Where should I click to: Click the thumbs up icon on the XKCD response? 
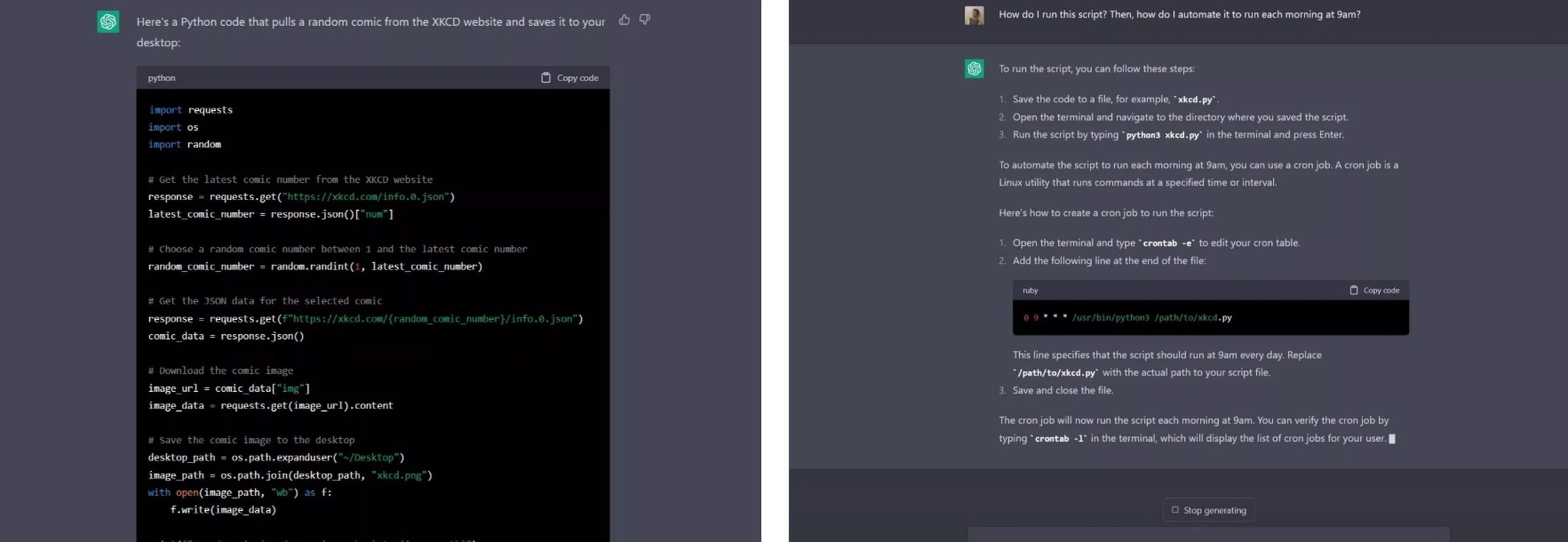click(x=624, y=20)
